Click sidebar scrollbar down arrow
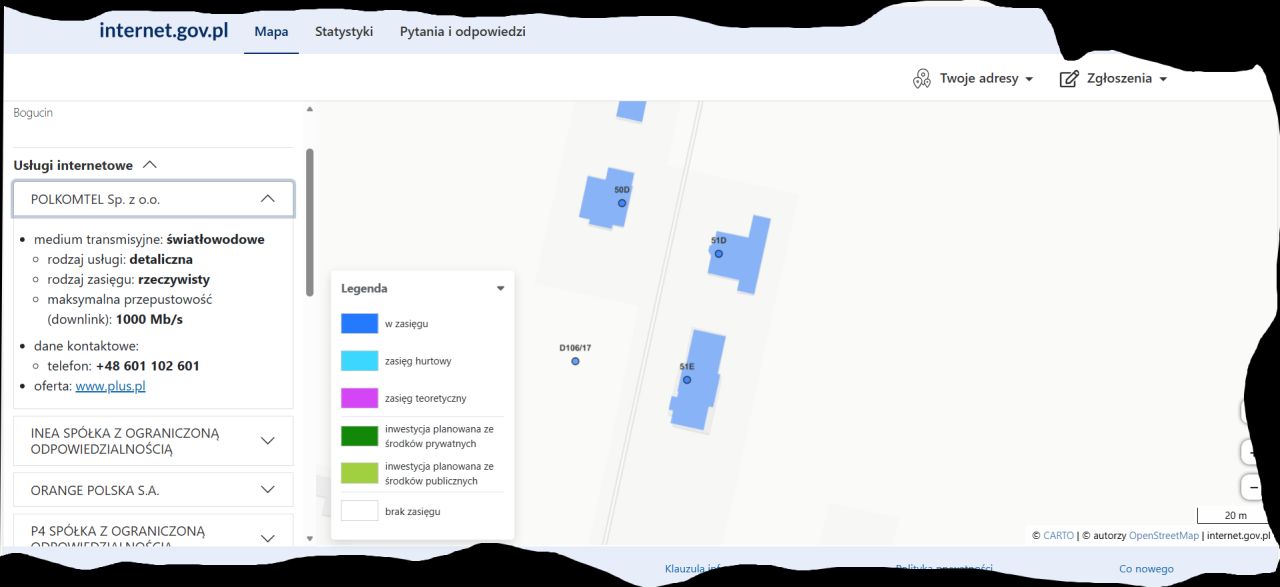 point(310,538)
